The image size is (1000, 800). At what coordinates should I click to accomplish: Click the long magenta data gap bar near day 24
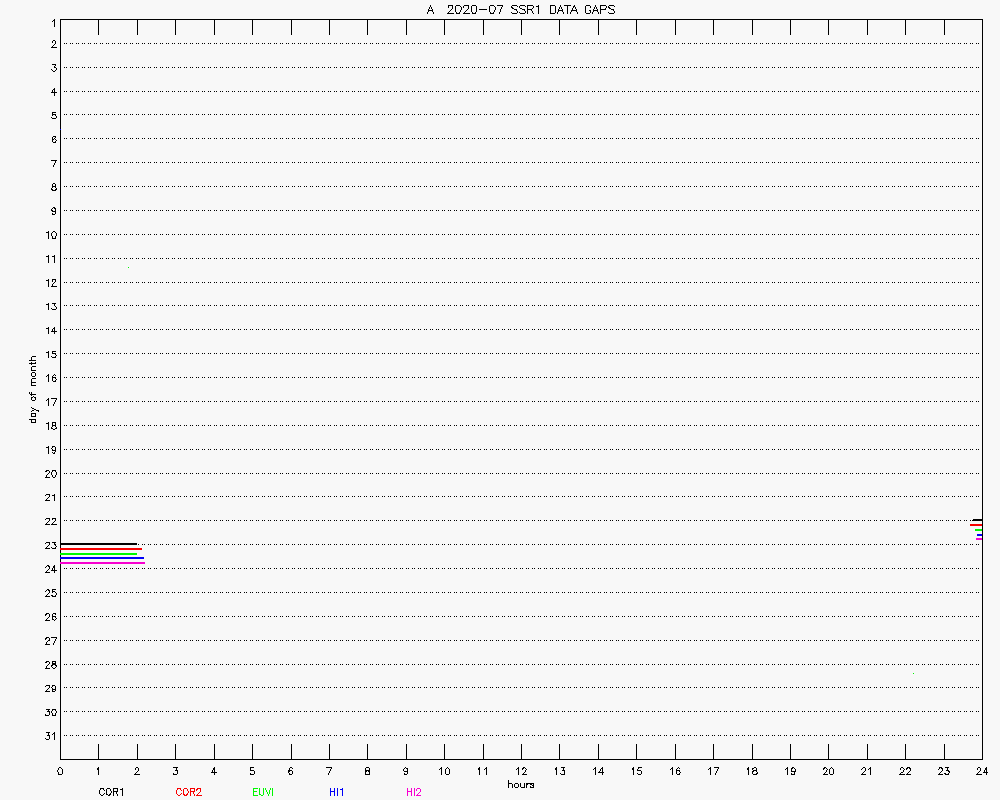(x=102, y=563)
